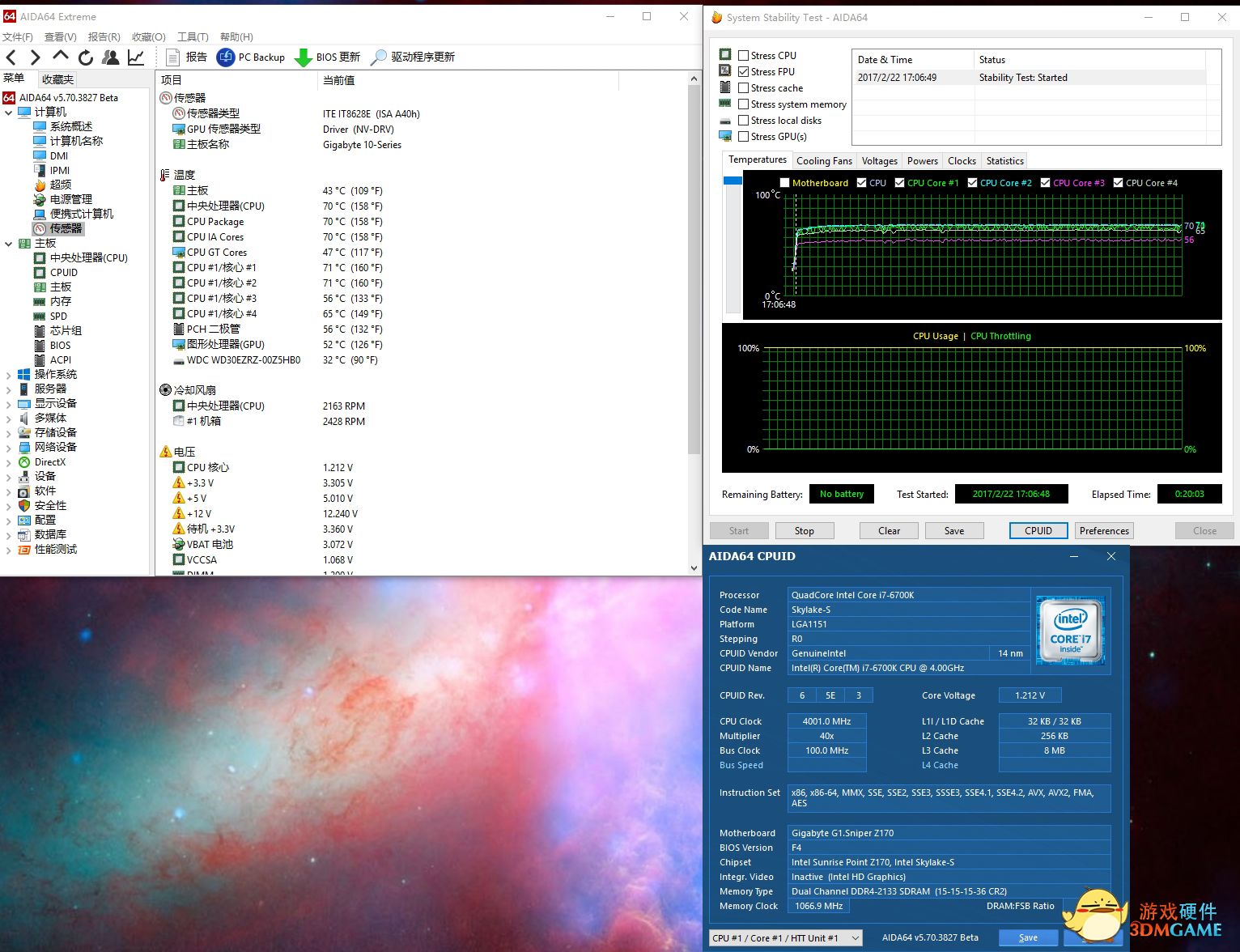1240x952 pixels.
Task: Expand the 存储设备 storage devices node
Action: click(x=8, y=433)
